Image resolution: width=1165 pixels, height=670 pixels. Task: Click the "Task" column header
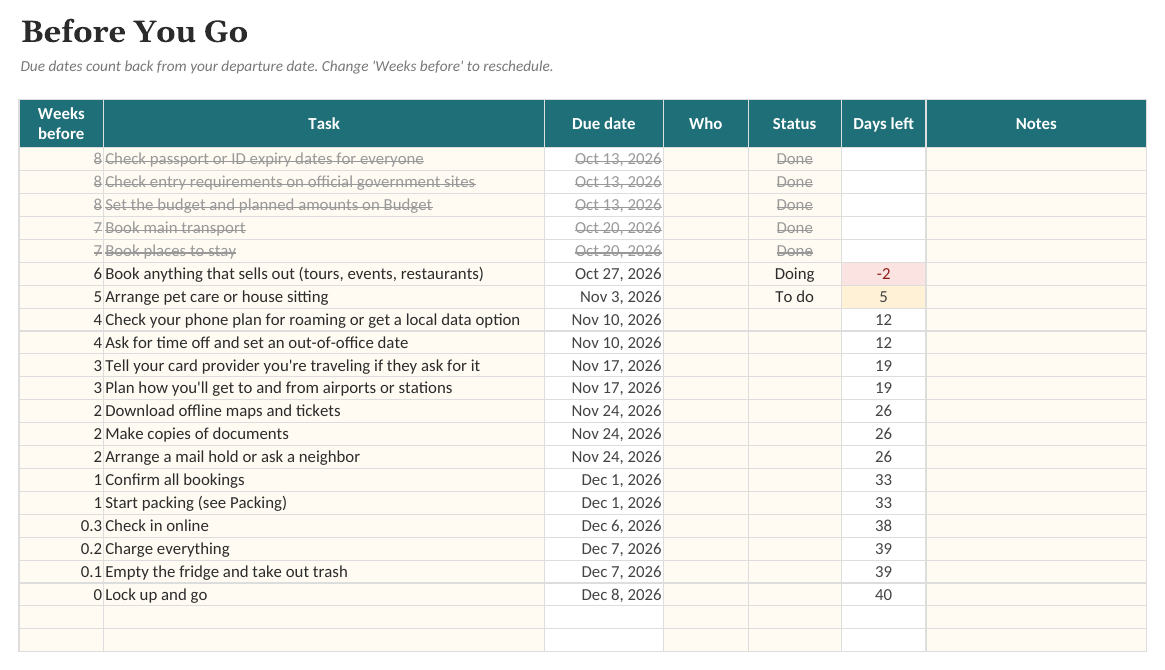324,123
